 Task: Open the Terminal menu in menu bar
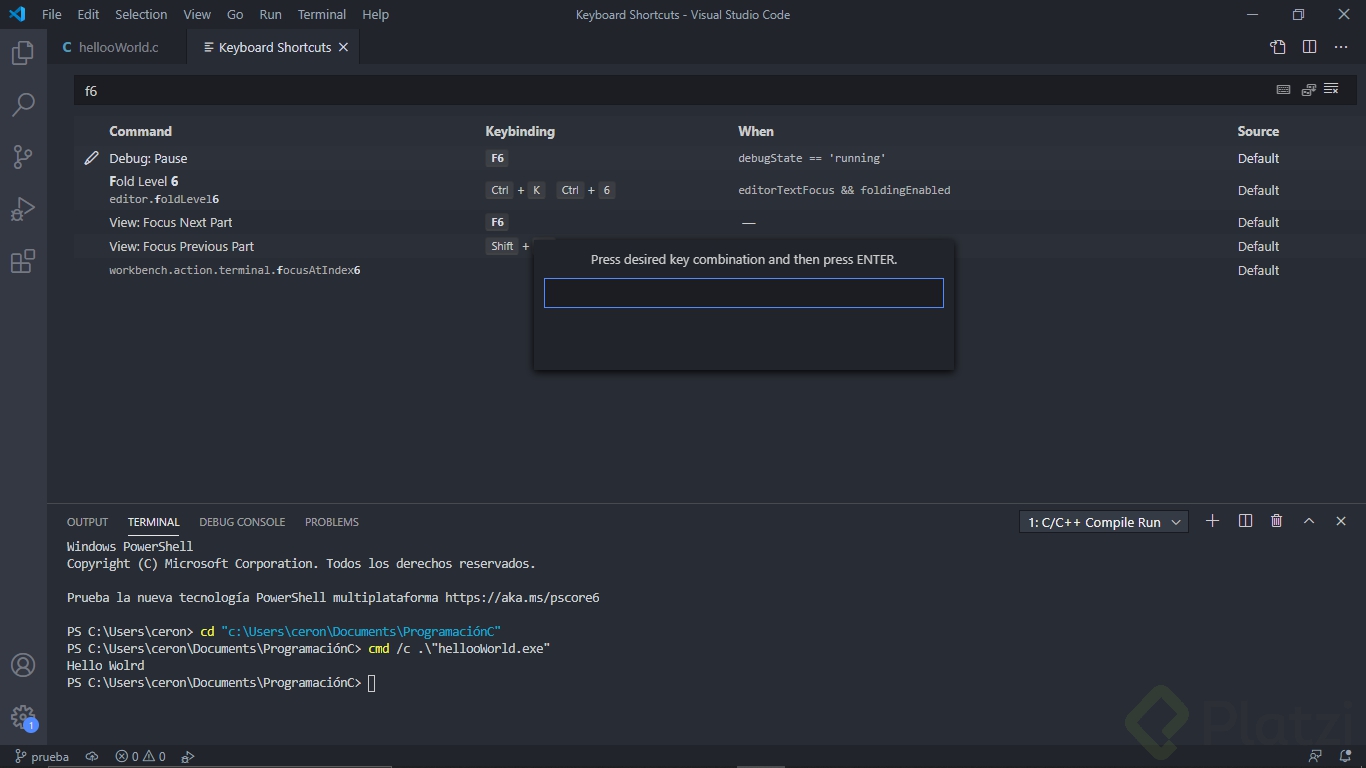click(321, 14)
